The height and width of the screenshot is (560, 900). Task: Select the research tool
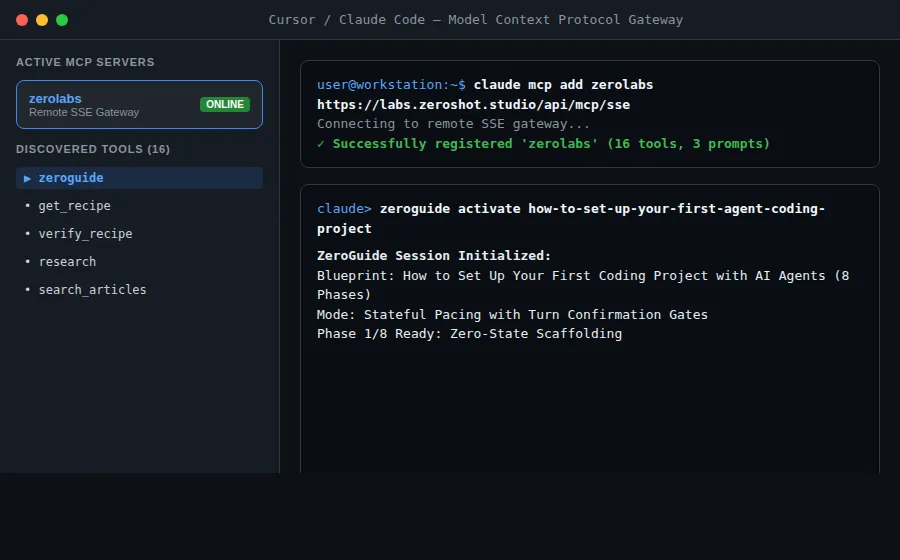pos(67,262)
